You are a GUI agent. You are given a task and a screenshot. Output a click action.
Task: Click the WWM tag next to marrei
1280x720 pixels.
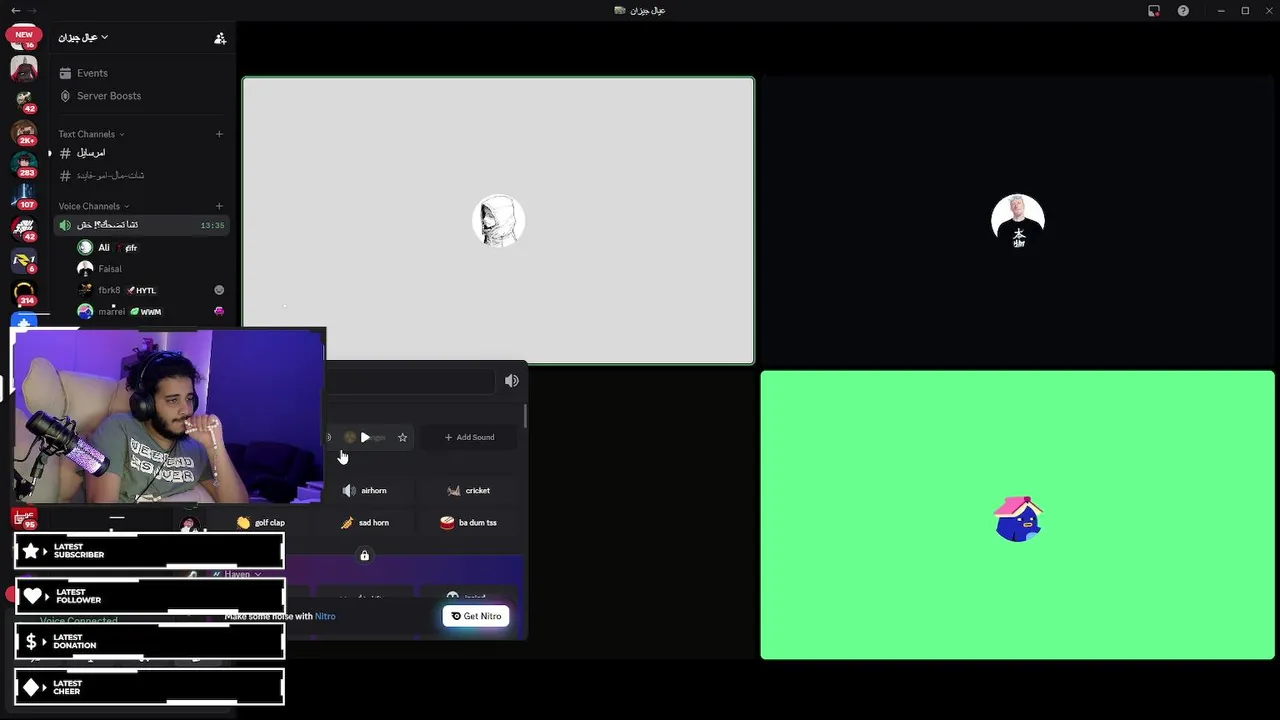click(x=146, y=312)
